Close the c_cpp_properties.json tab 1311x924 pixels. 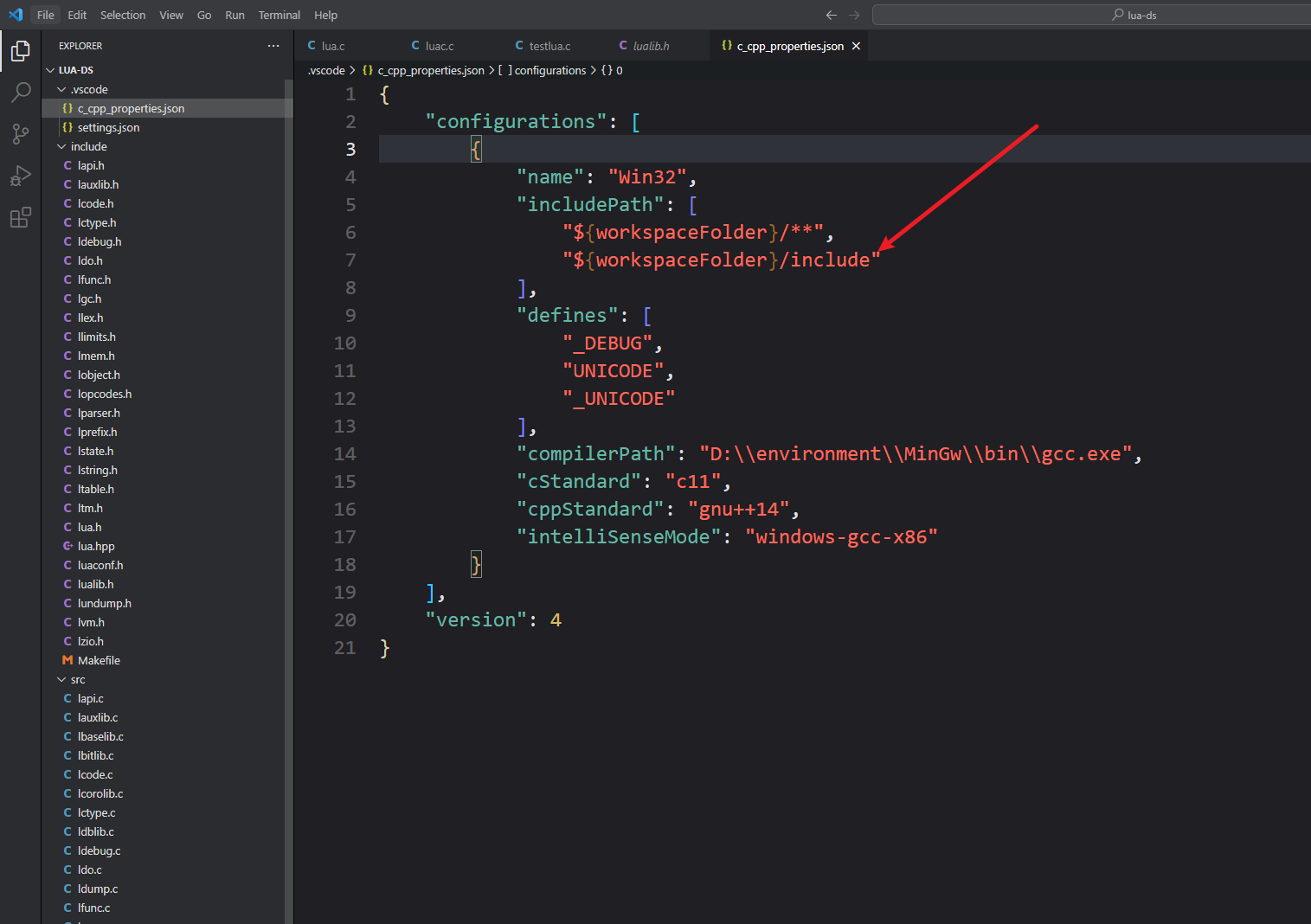pyautogui.click(x=856, y=46)
